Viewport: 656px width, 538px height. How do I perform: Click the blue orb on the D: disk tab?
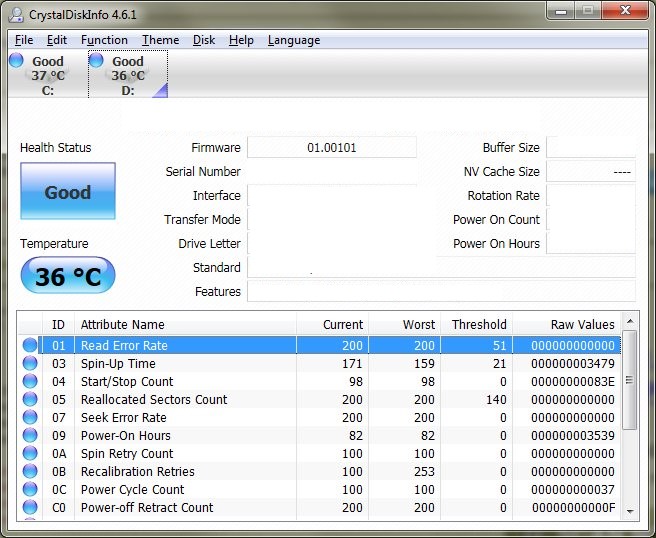96,61
